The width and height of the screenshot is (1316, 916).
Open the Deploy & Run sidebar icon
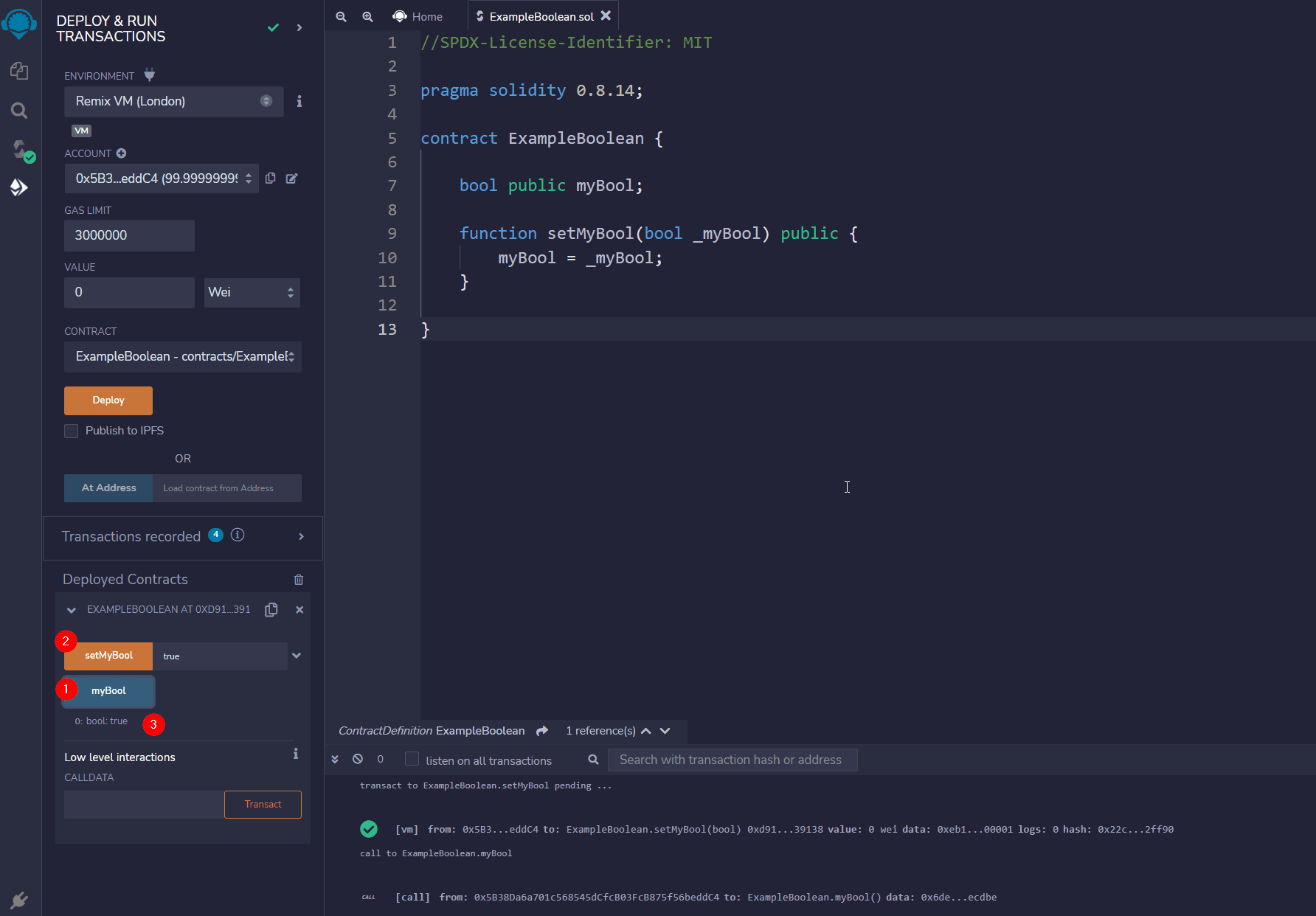point(19,187)
